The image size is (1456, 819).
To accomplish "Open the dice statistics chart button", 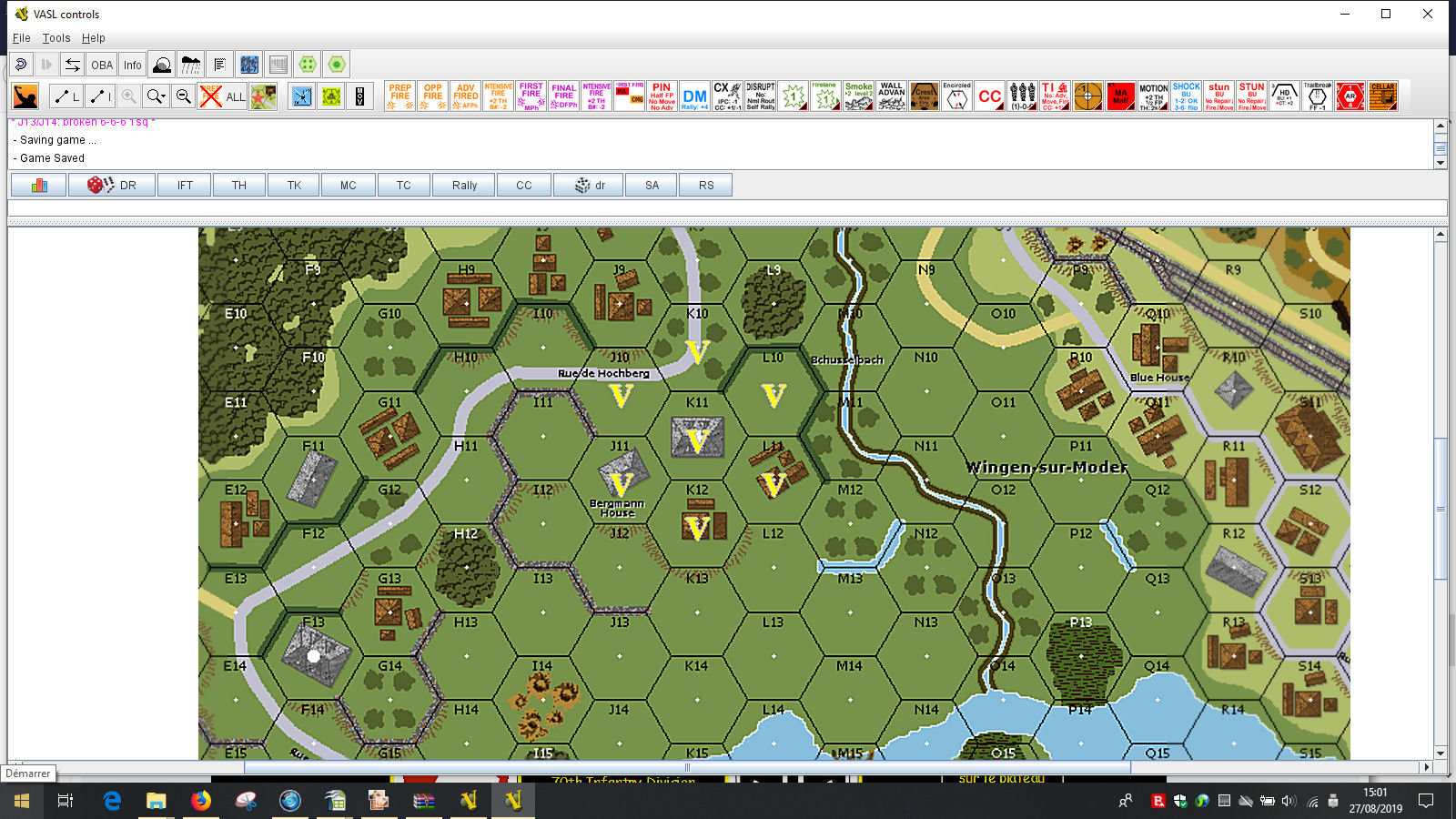I will [38, 186].
